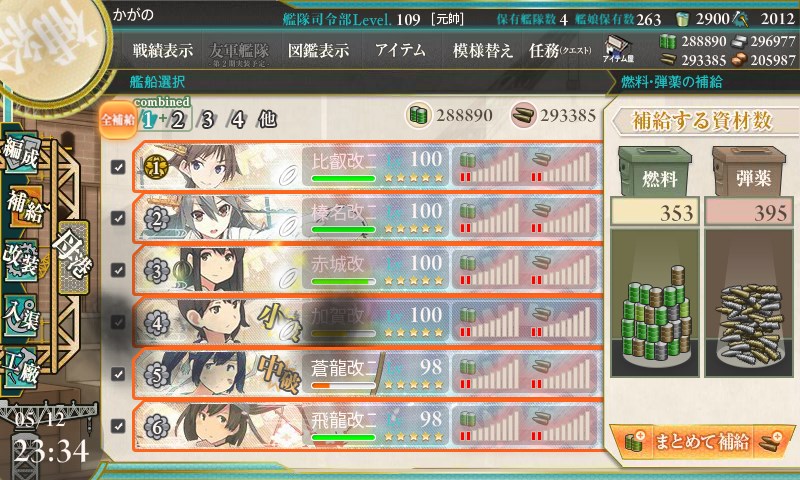Toggle the checkbox beside 赤城改
The width and height of the screenshot is (800, 480).
point(118,270)
